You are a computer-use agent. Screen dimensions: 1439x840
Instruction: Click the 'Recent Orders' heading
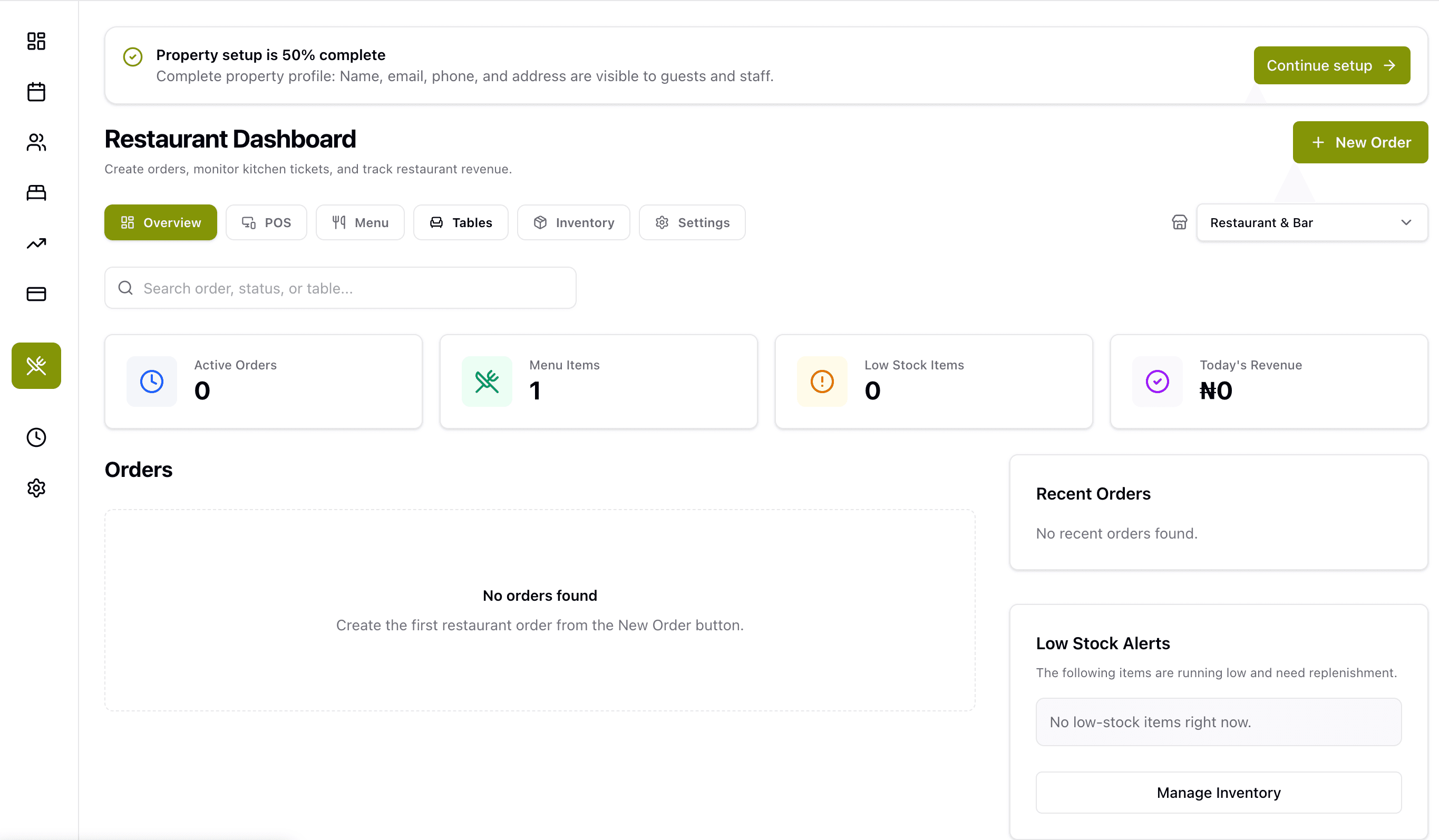point(1093,493)
